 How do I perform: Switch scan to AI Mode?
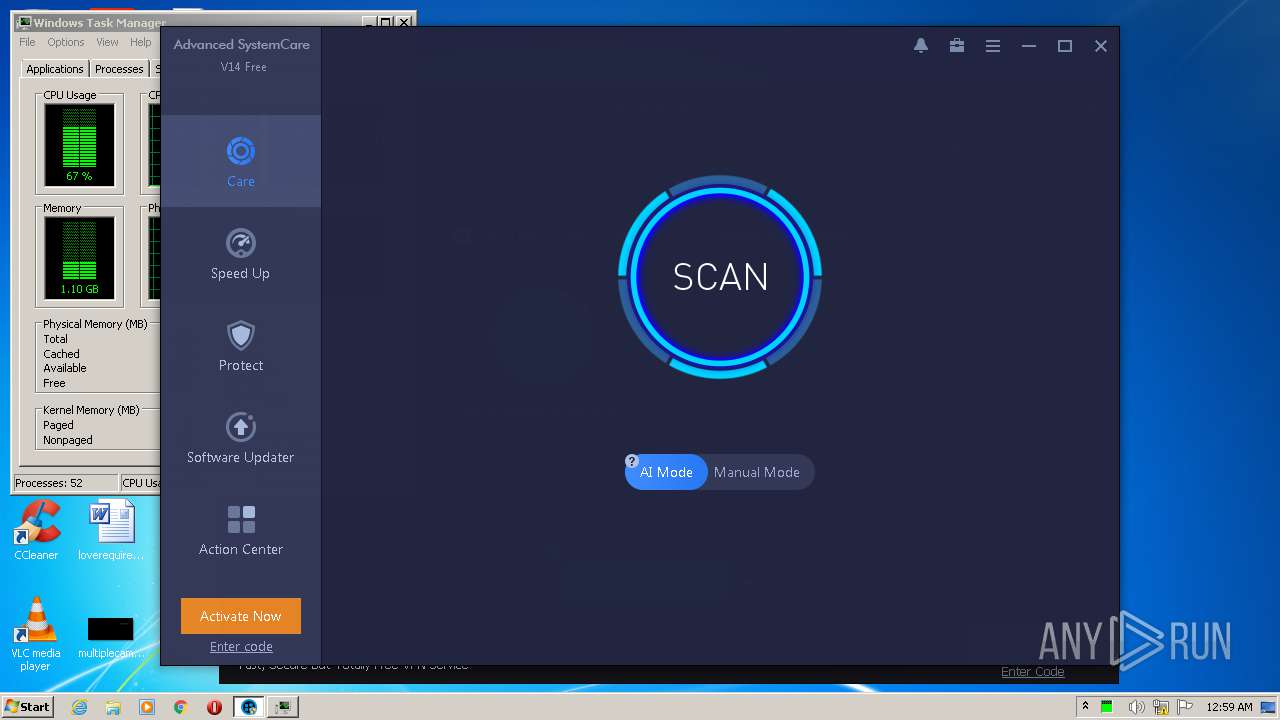(666, 472)
